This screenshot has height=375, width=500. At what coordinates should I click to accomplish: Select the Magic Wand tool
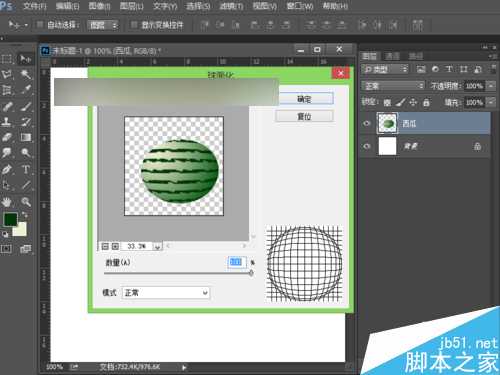tap(26, 74)
